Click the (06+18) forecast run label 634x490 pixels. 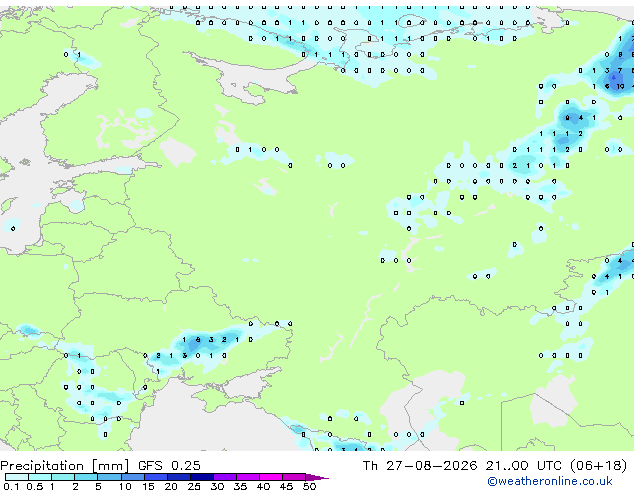tap(598, 466)
